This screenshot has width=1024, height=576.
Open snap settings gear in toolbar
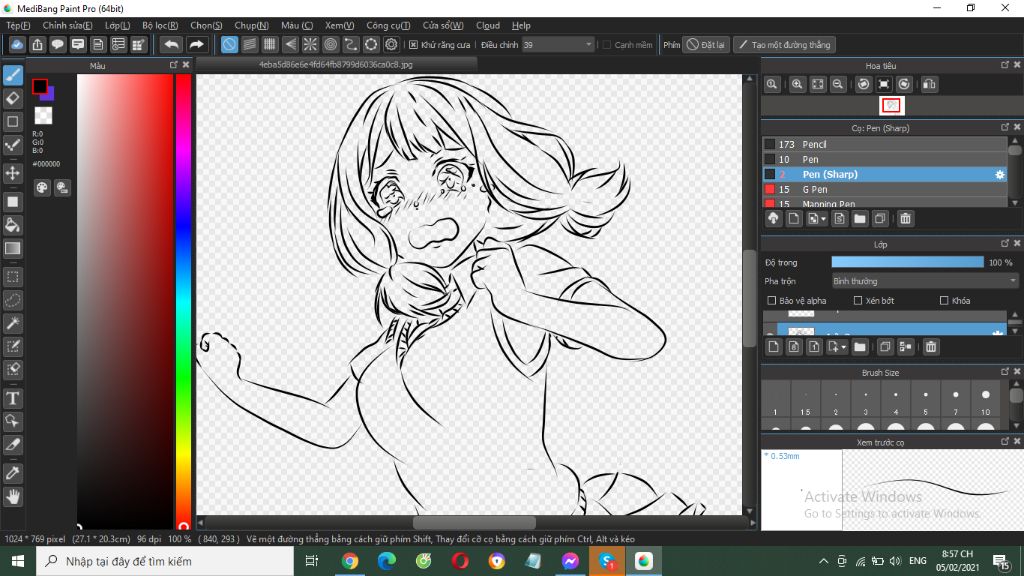click(x=391, y=44)
